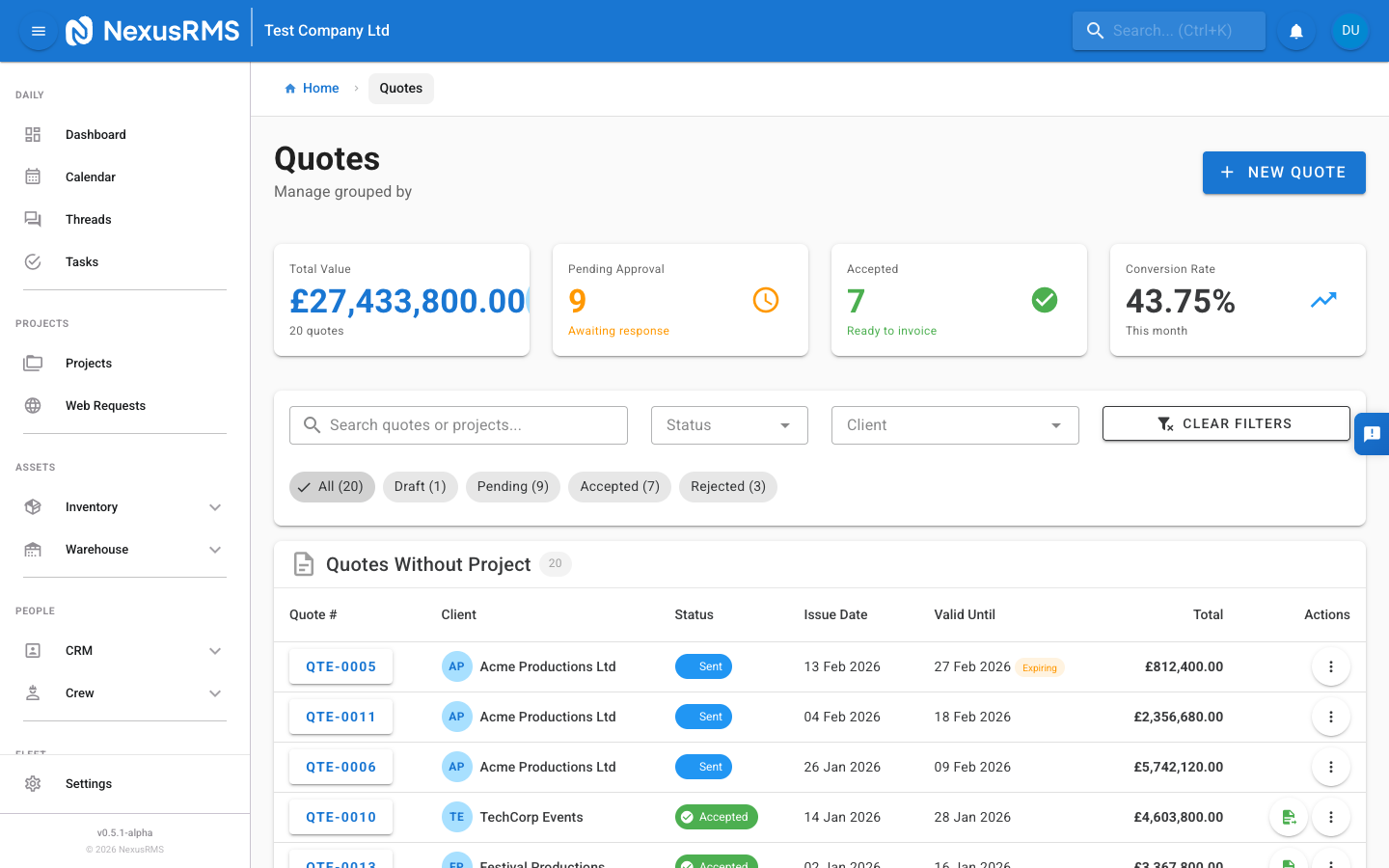Select the 'Pending (9)' filter chip
This screenshot has width=1389, height=868.
[x=513, y=487]
